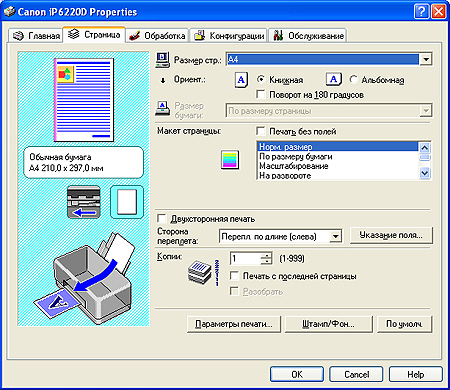Select the Книжная orientation radio button
450x390 pixels.
[261, 79]
